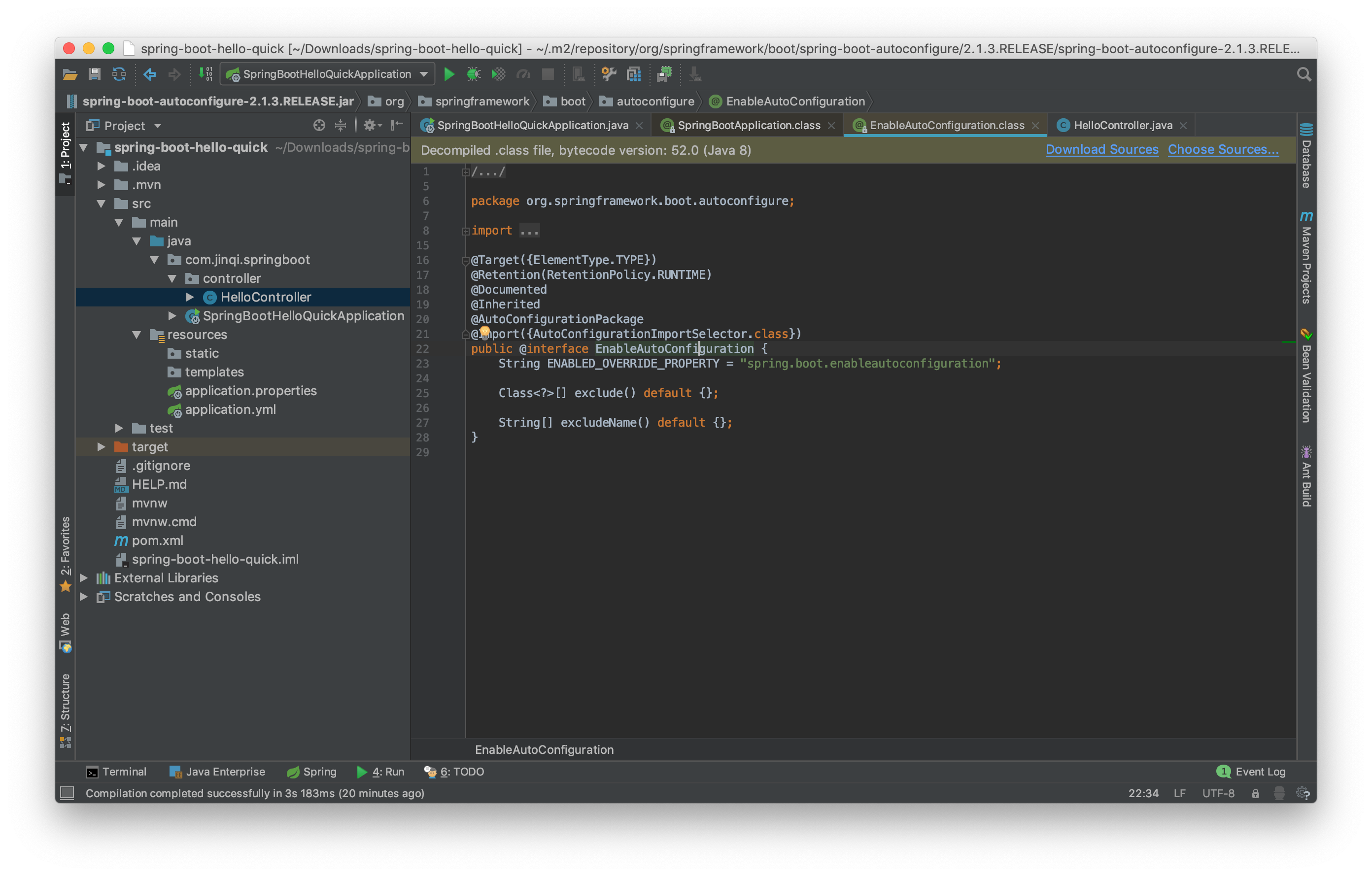Toggle tool window bars at bottom-left corner
The width and height of the screenshot is (1372, 876).
pyautogui.click(x=67, y=793)
